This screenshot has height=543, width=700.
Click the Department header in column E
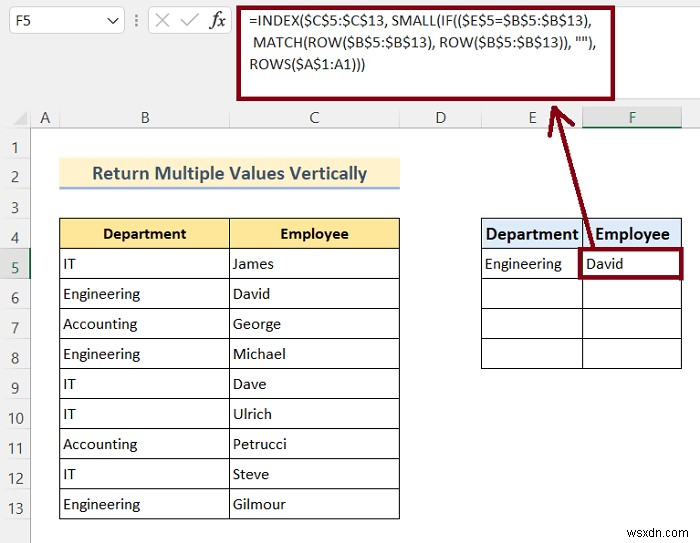click(x=532, y=234)
